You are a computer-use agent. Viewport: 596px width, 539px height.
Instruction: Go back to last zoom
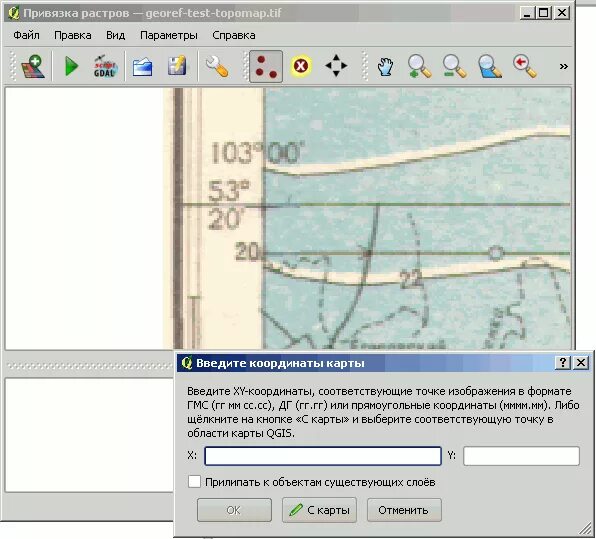click(525, 67)
